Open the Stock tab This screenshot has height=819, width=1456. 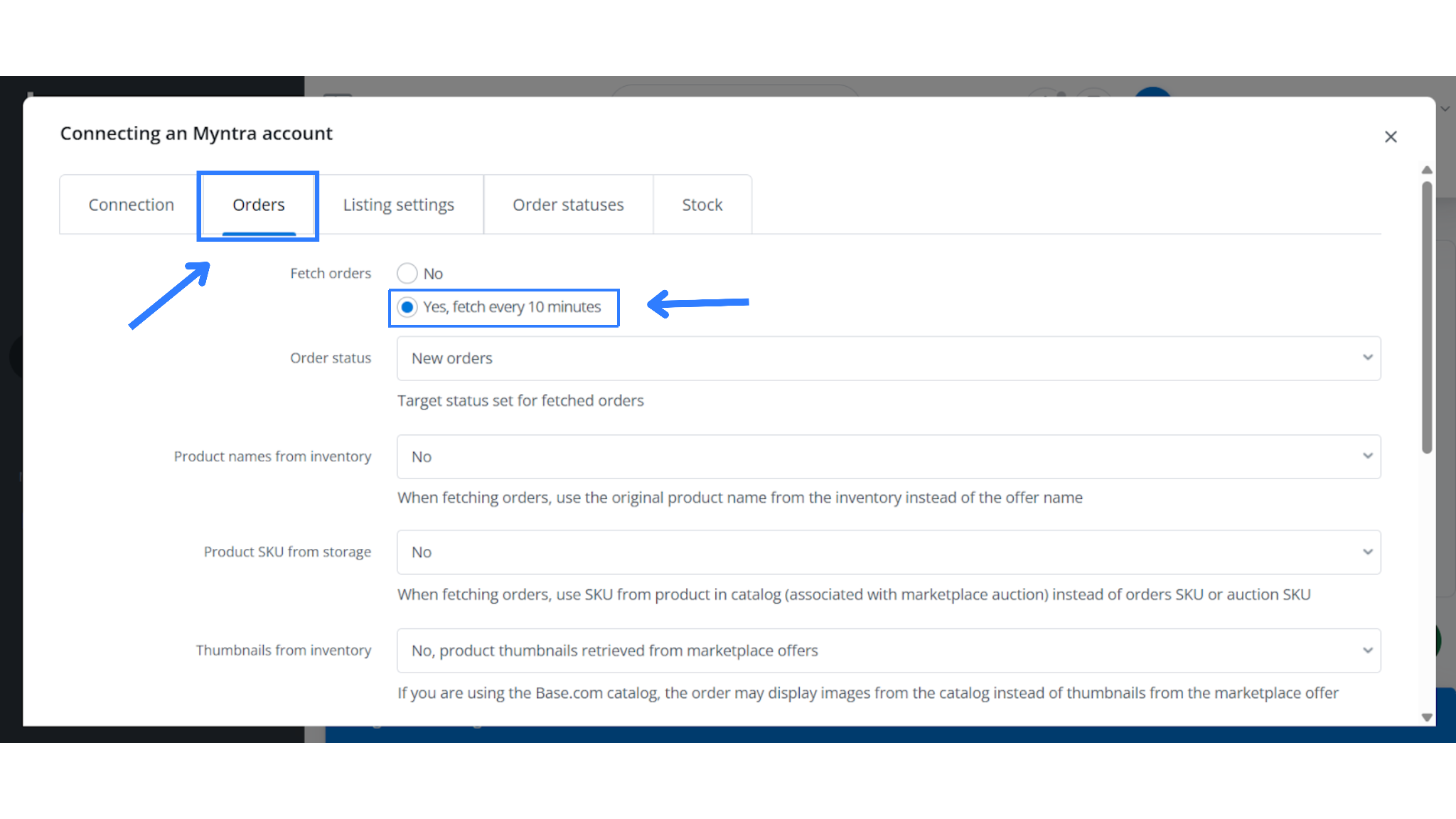702,205
